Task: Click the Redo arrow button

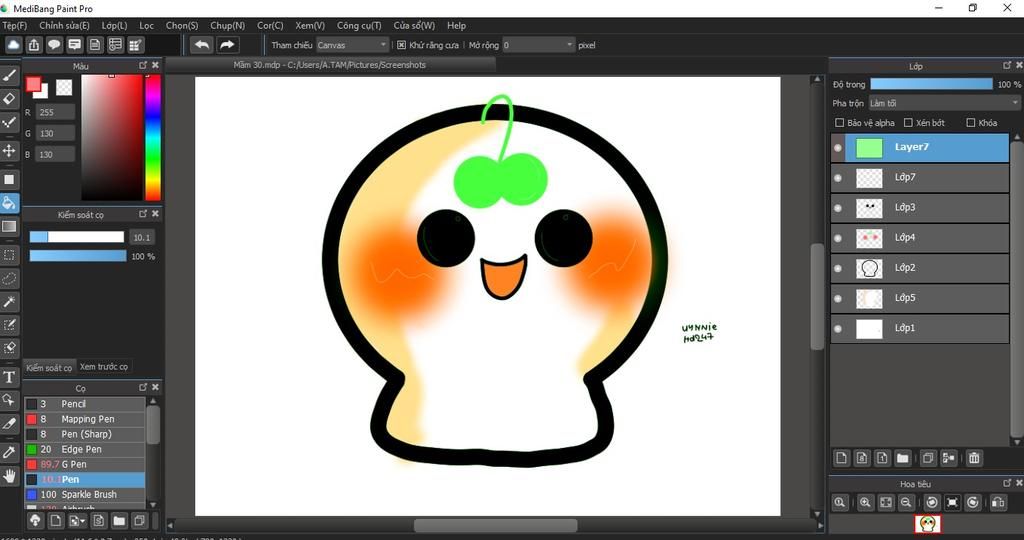Action: pos(227,45)
